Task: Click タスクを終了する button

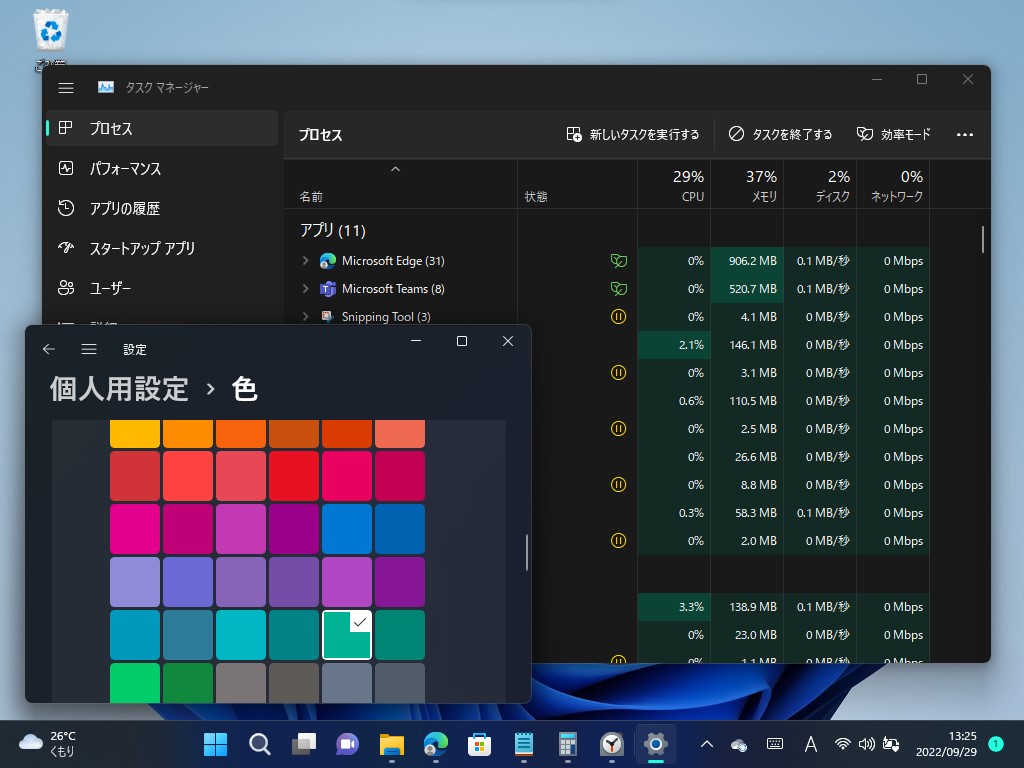Action: click(780, 135)
